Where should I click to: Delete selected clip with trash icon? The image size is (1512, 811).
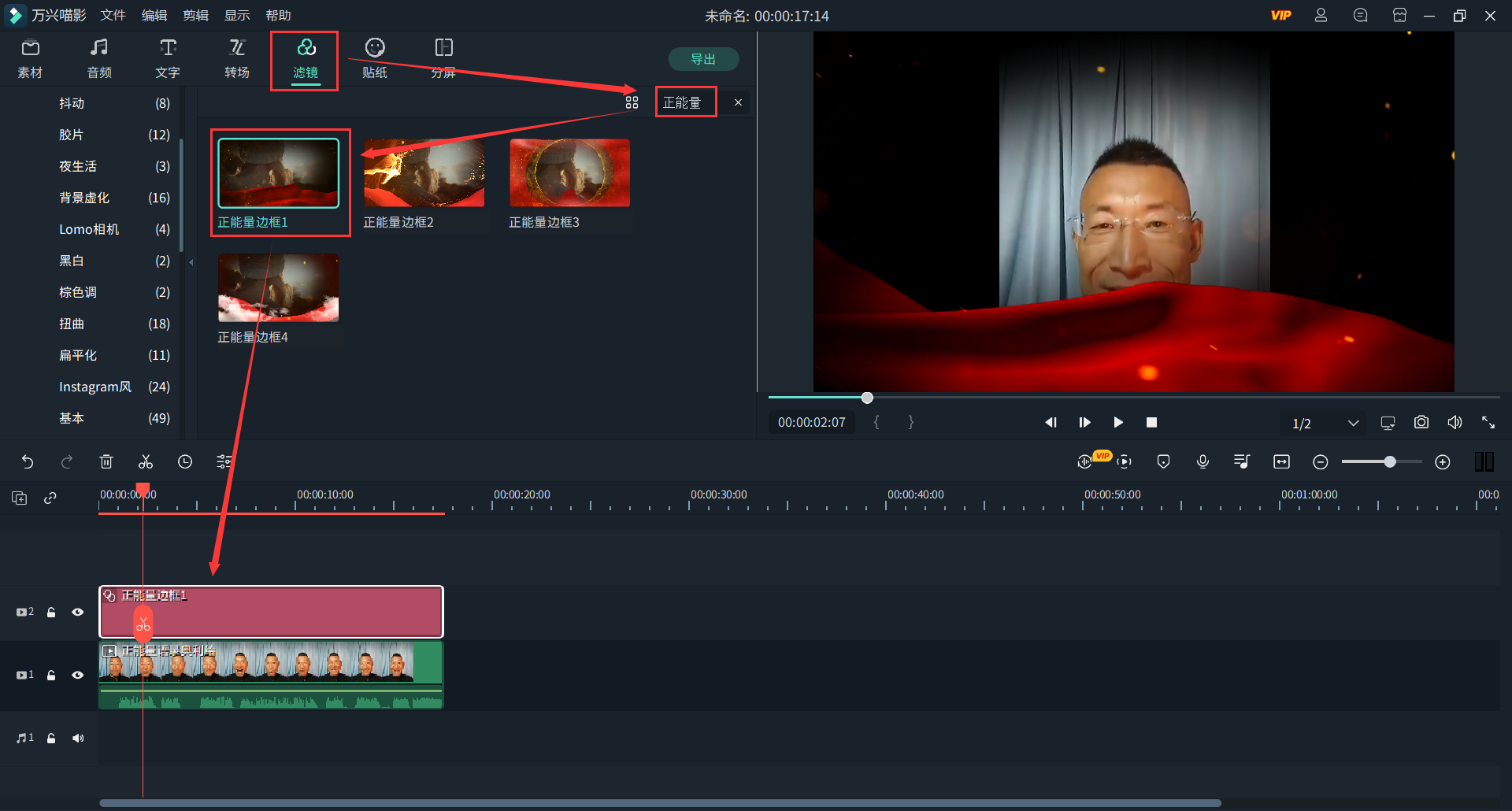[x=106, y=462]
